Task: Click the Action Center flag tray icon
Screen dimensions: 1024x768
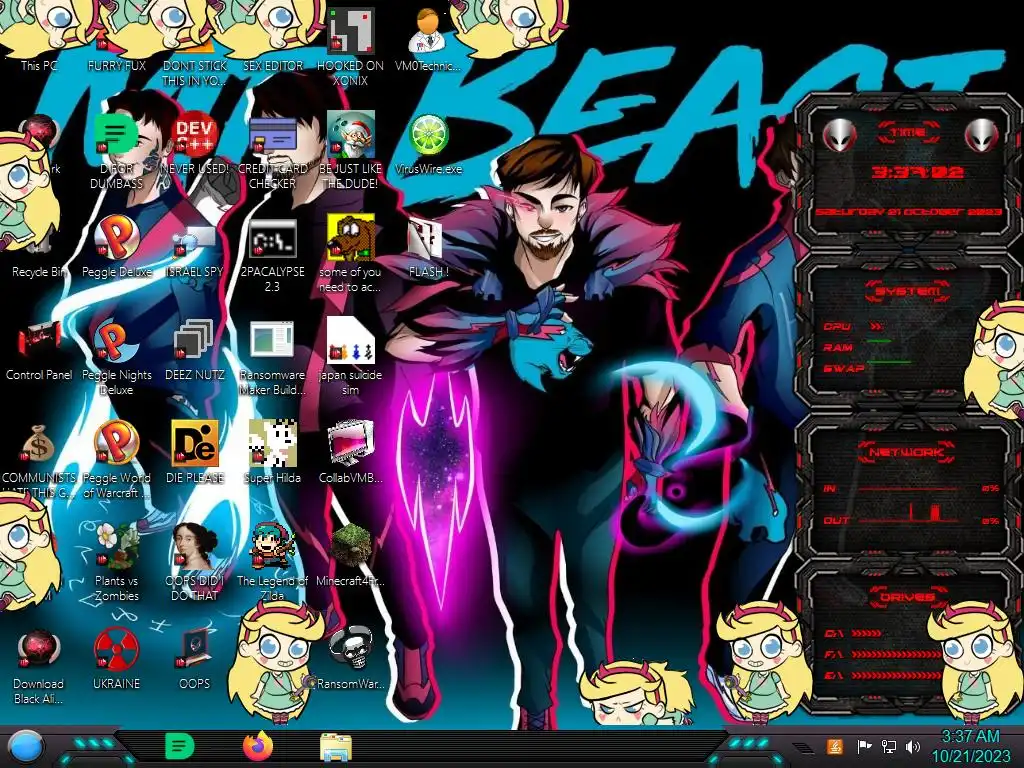Action: (x=864, y=746)
